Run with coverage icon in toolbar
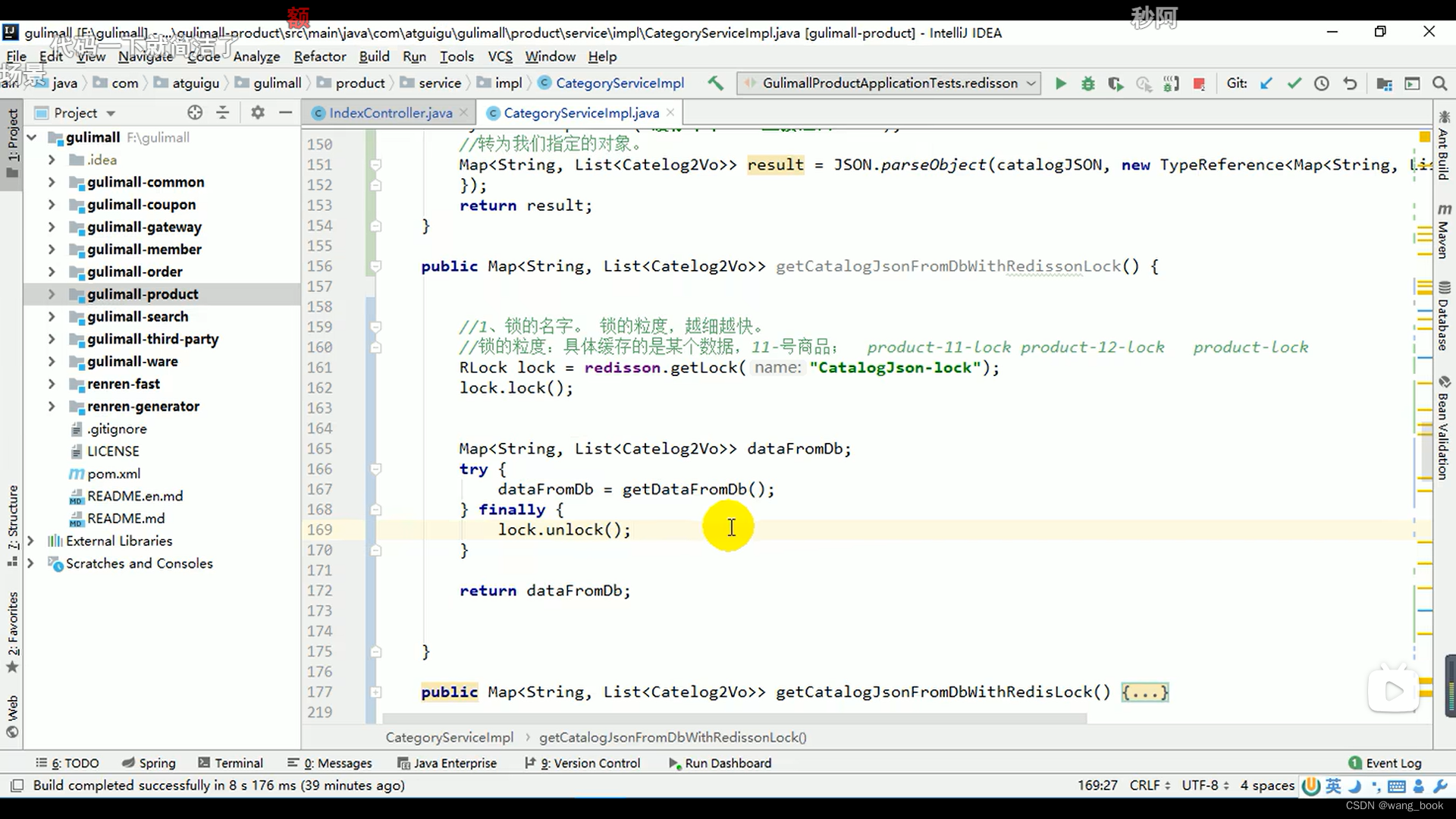This screenshot has width=1456, height=819. 1115,83
